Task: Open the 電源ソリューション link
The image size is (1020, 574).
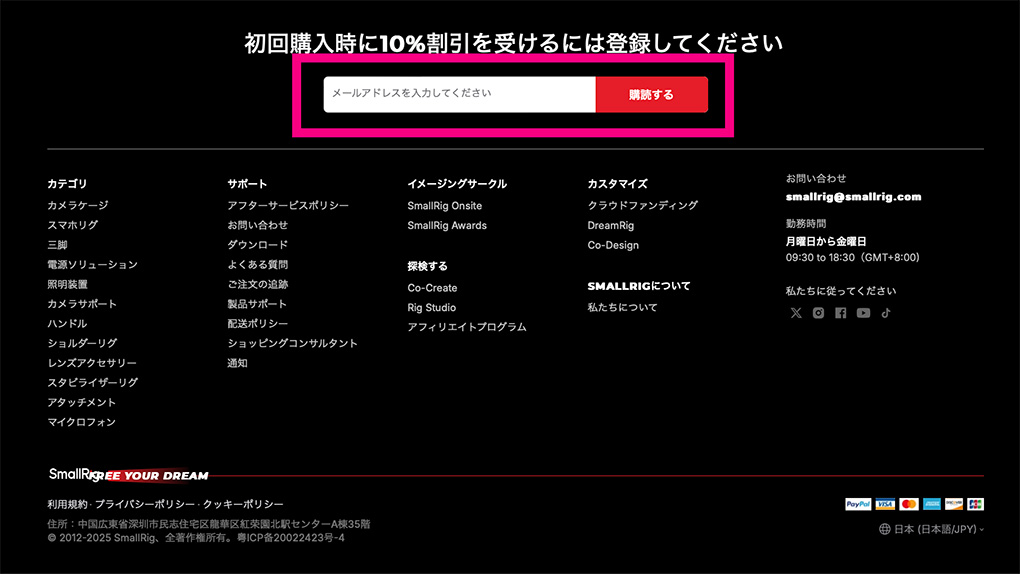Action: [92, 264]
